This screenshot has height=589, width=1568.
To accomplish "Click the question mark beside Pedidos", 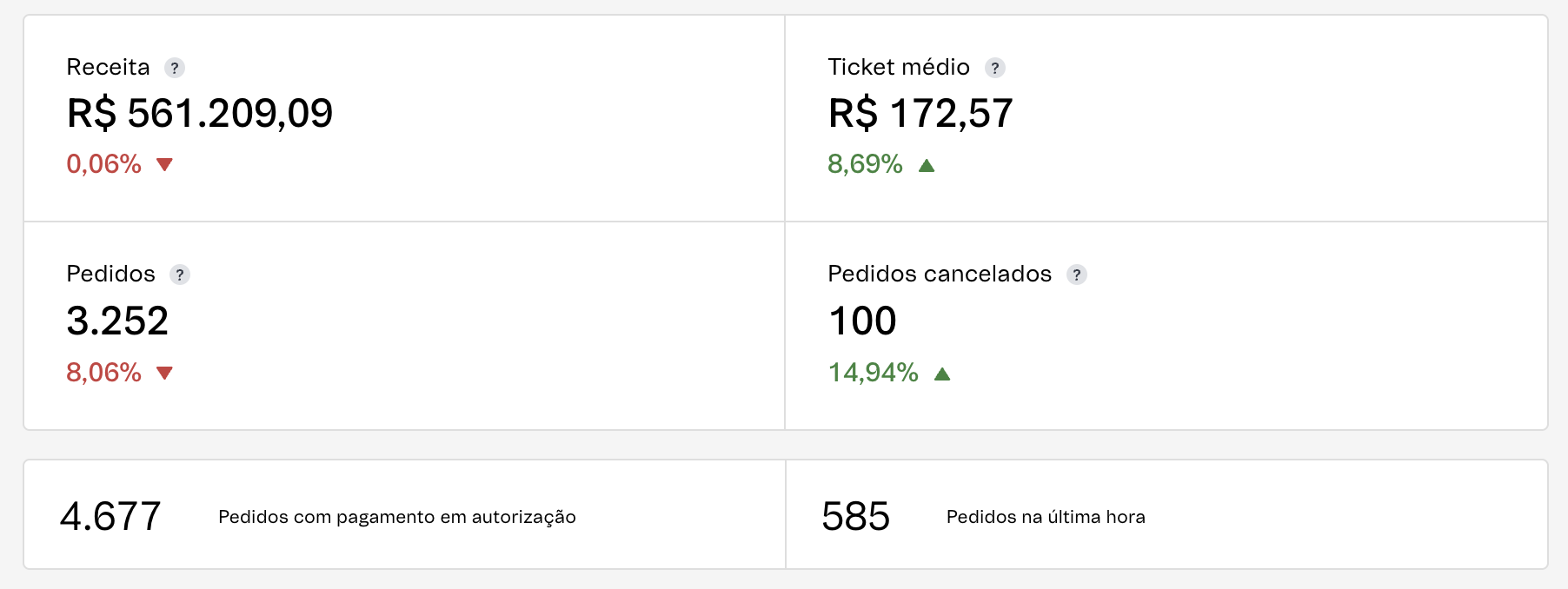I will point(180,275).
